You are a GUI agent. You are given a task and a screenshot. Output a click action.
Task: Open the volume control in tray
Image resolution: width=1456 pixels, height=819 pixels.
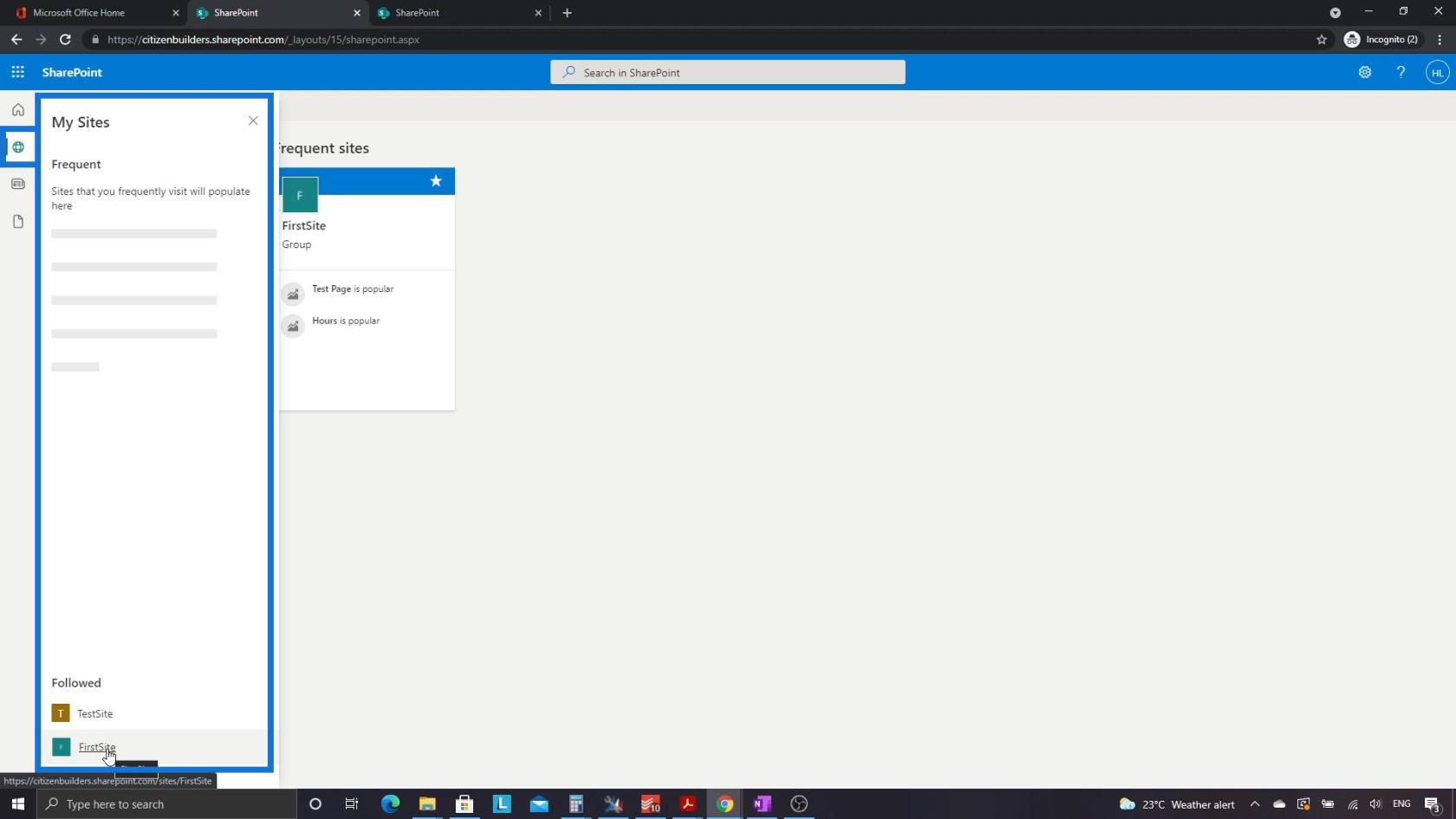[1375, 804]
